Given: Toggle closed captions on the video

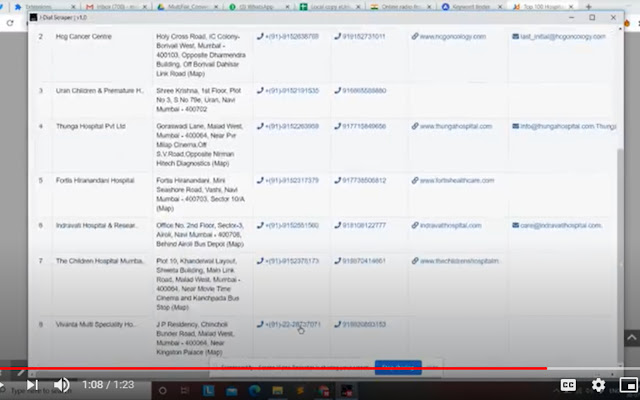Looking at the screenshot, I should point(568,384).
